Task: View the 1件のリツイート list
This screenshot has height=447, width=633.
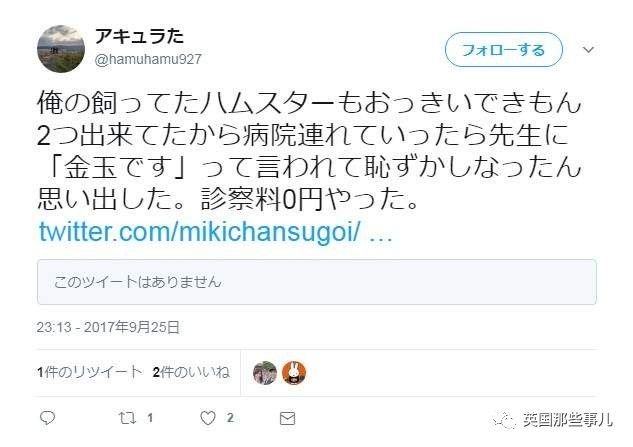Action: point(89,372)
